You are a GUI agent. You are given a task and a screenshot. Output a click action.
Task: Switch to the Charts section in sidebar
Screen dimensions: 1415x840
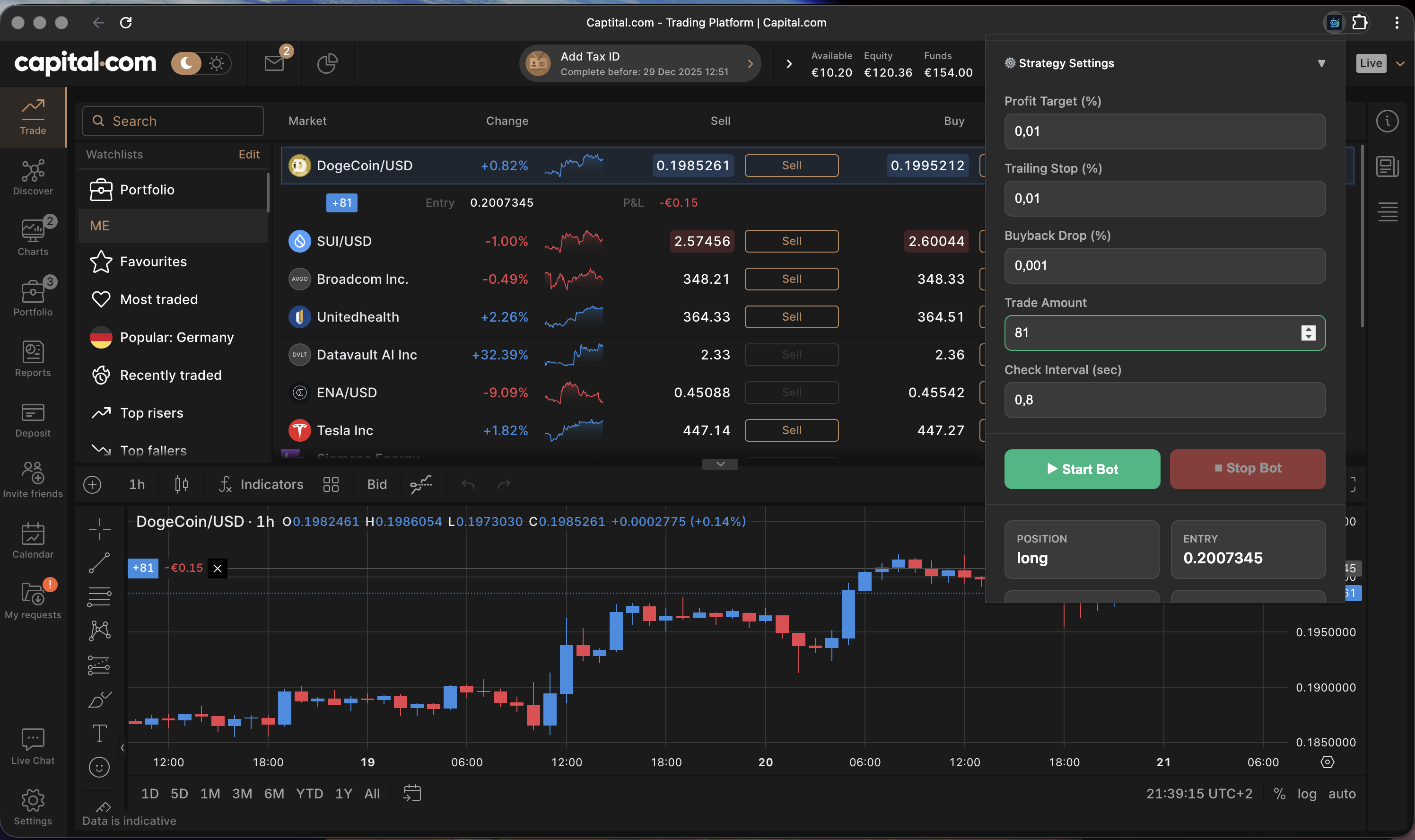32,236
